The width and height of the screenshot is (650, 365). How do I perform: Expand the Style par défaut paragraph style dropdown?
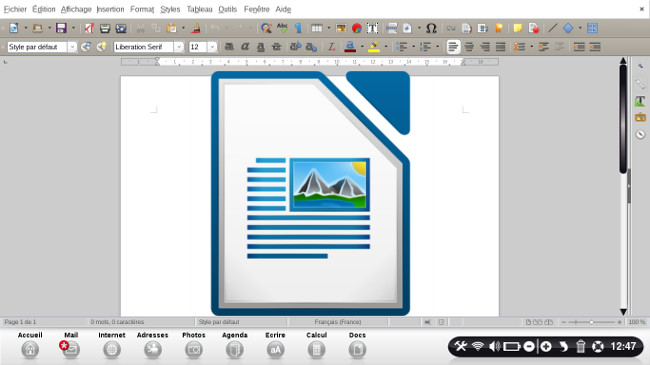click(72, 47)
